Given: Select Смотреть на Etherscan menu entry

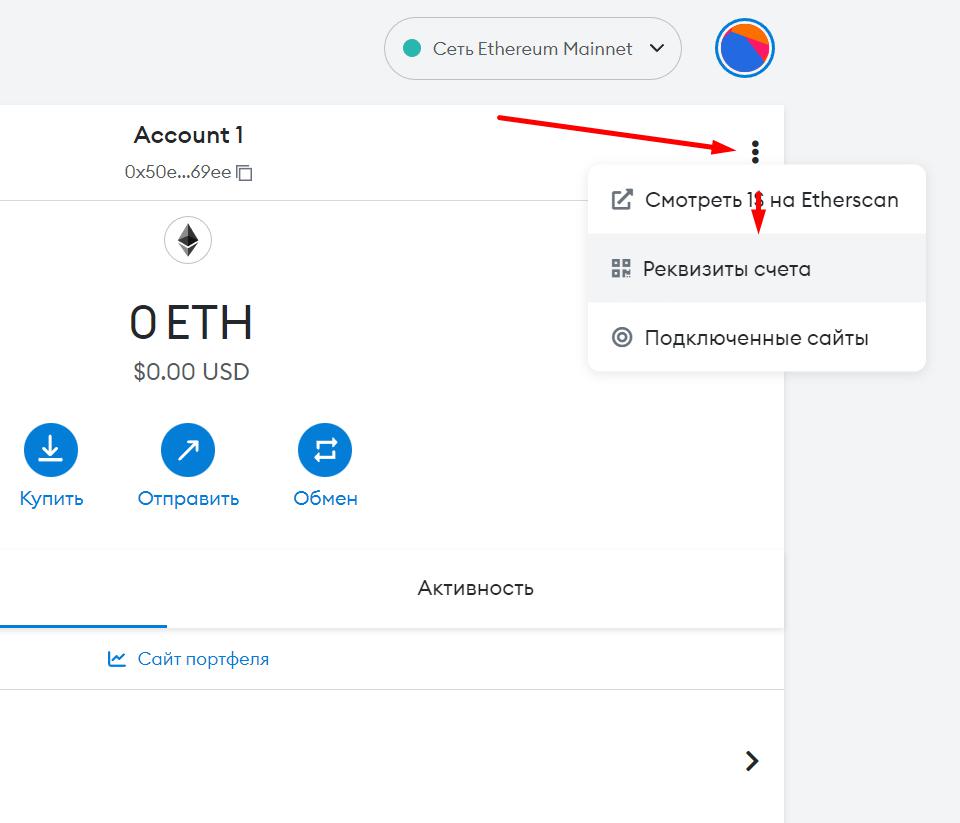Looking at the screenshot, I should coord(770,198).
